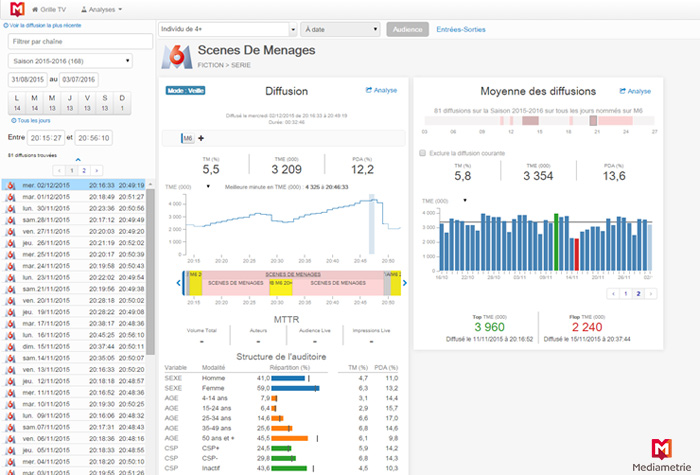This screenshot has width=700, height=475.
Task: Click the Mode : Veille badge
Action: 185,91
